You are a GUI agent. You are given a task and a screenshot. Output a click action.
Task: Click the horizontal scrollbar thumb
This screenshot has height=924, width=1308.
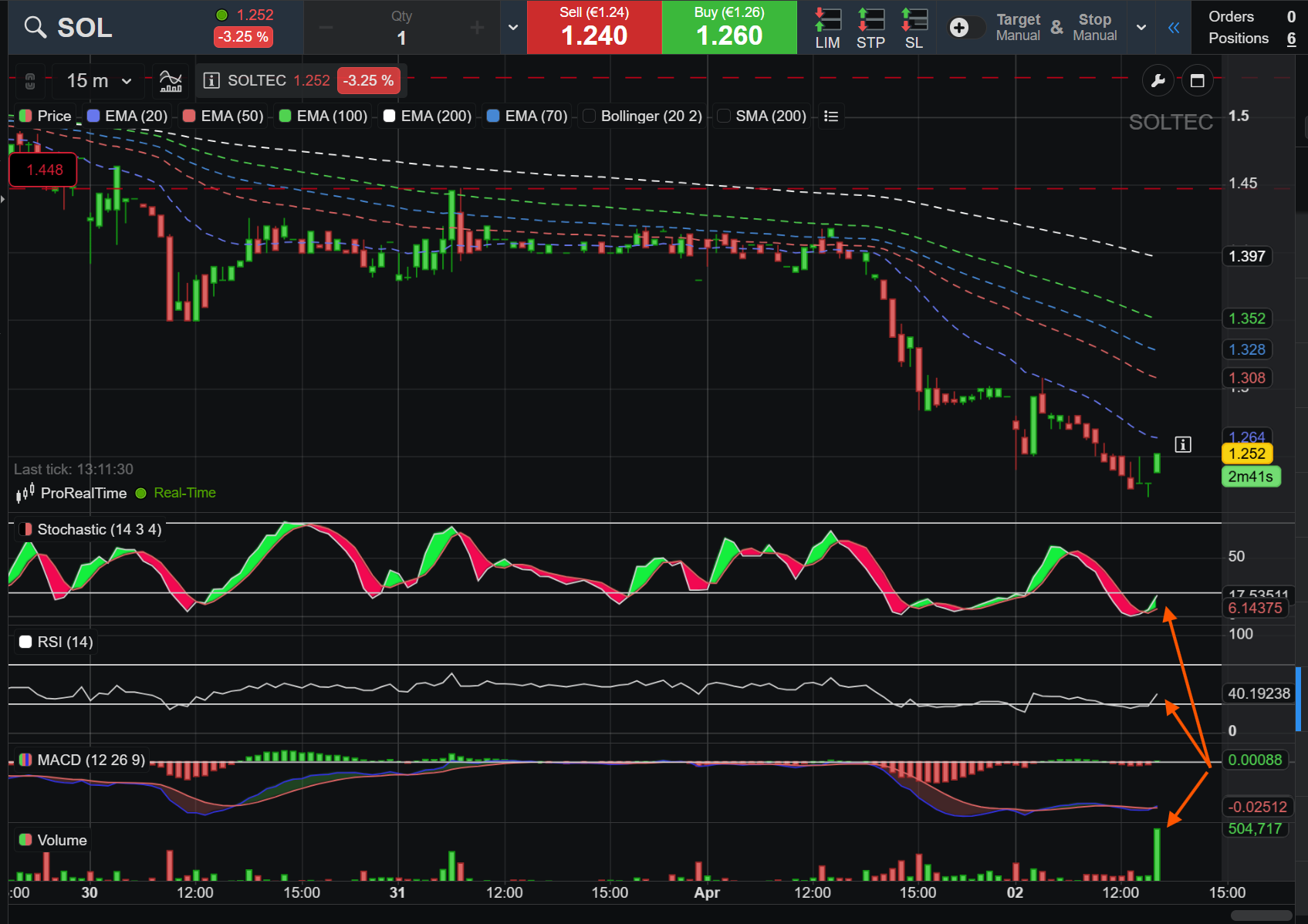click(1261, 916)
